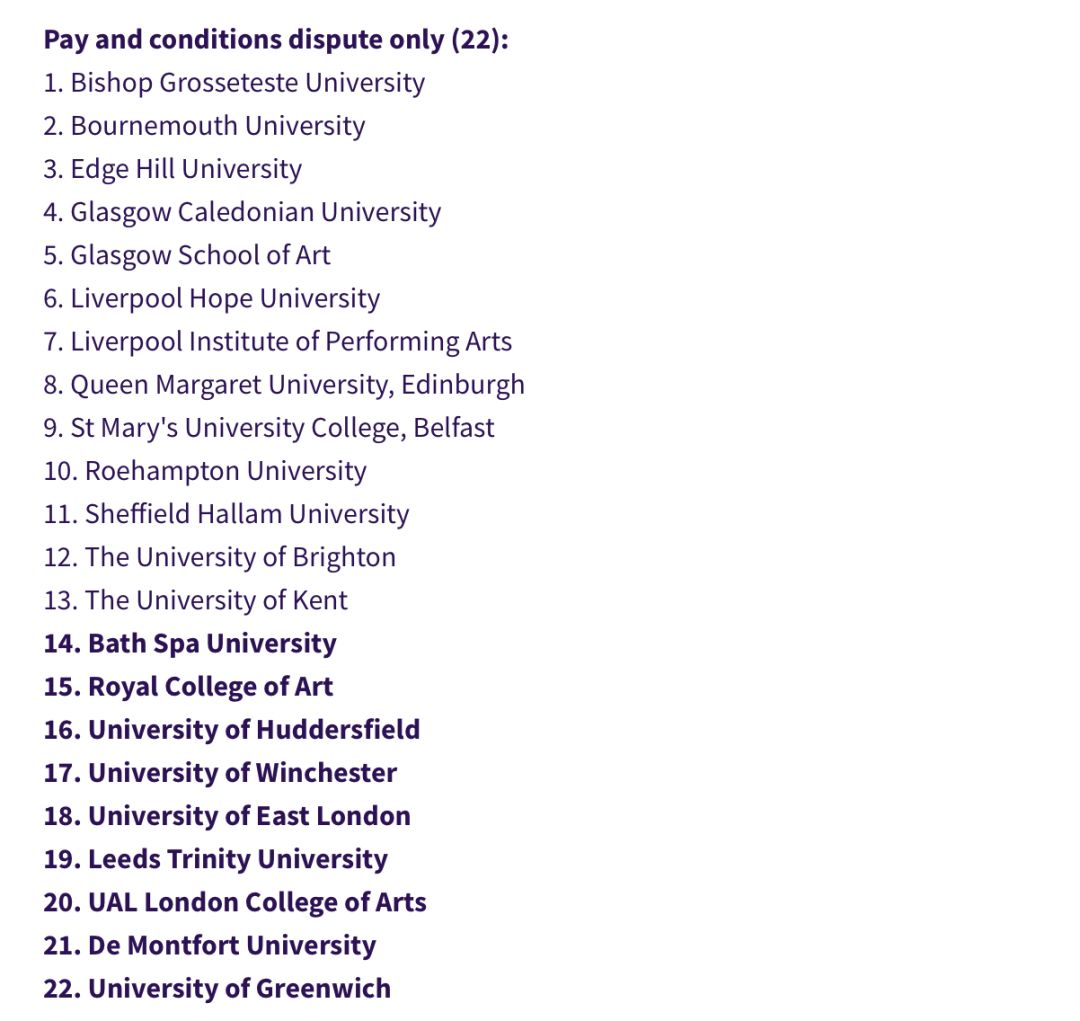Click the Bournemouth University entry
Image resolution: width=1080 pixels, height=1021 pixels.
tap(217, 126)
